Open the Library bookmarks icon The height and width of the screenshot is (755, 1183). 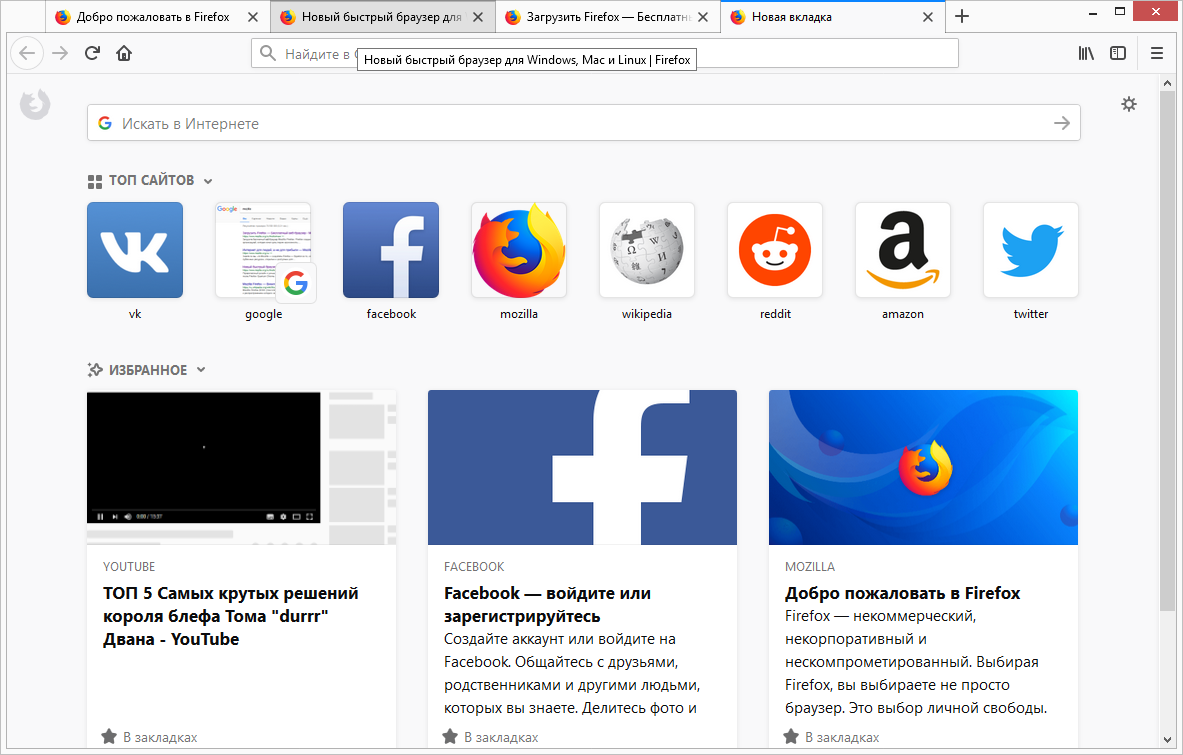click(x=1086, y=53)
